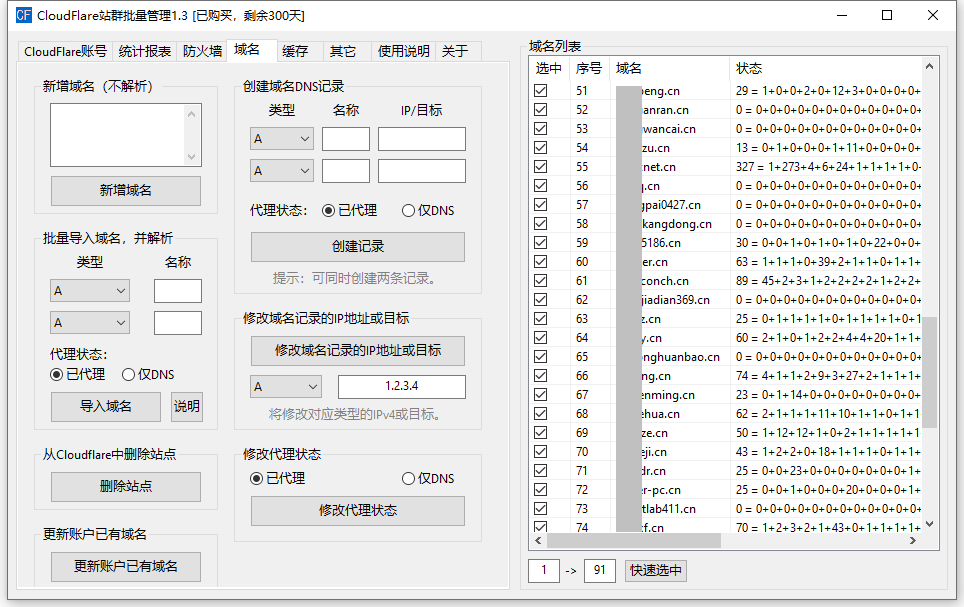Open second 类型 dropdown under 批量导入域名
This screenshot has width=964, height=607.
tap(90, 323)
